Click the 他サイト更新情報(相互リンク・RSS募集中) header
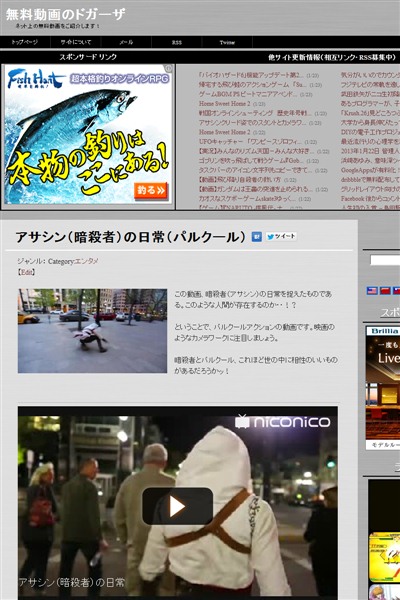The height and width of the screenshot is (600, 400). [x=331, y=57]
